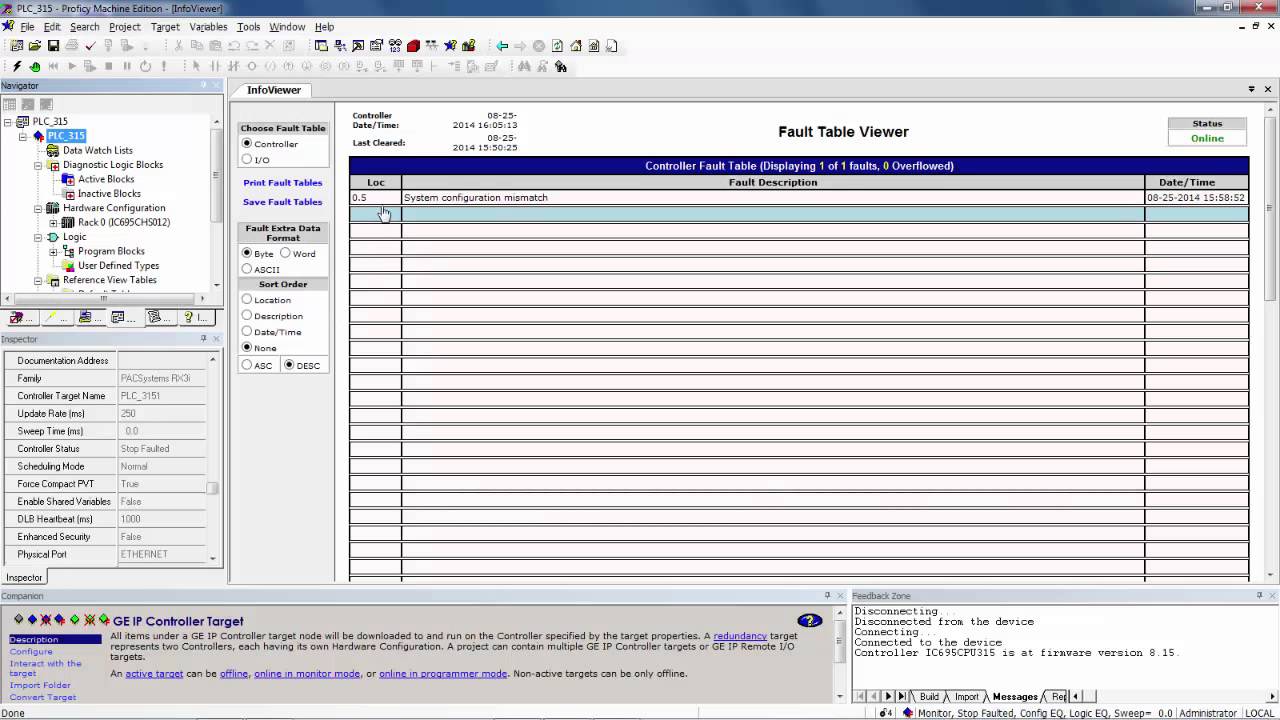Screen dimensions: 1280x720
Task: Open project folder icon in toolbar
Action: point(35,46)
